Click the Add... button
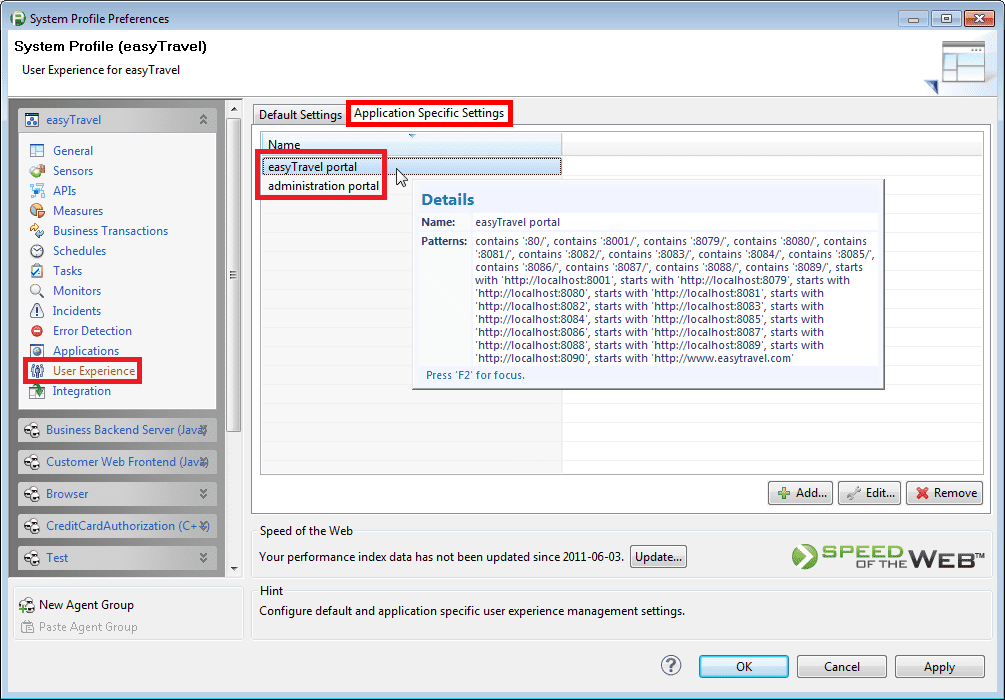The image size is (1005, 700). point(801,493)
